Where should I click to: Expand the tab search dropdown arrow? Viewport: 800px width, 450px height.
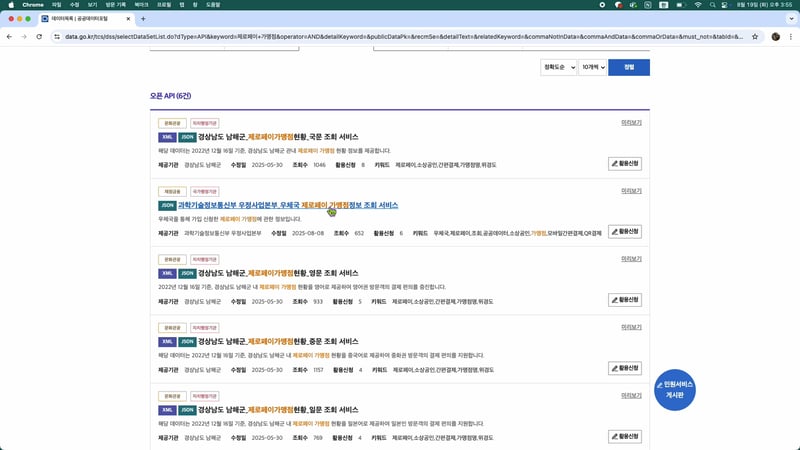(791, 19)
